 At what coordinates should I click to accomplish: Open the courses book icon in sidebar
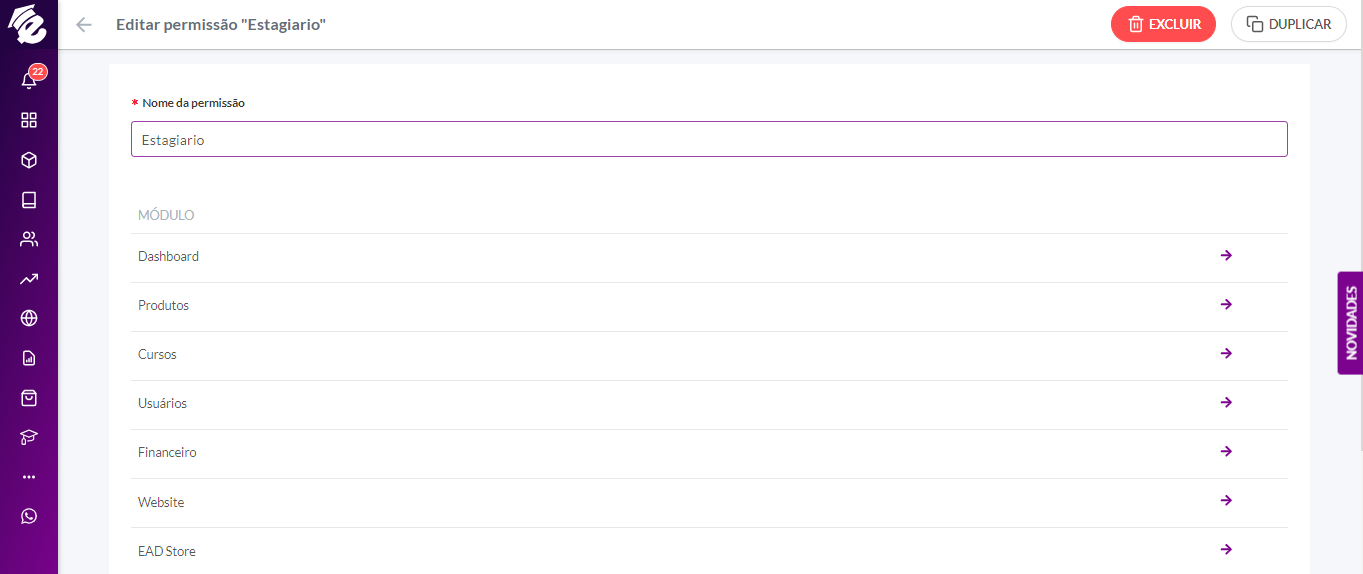[x=29, y=200]
